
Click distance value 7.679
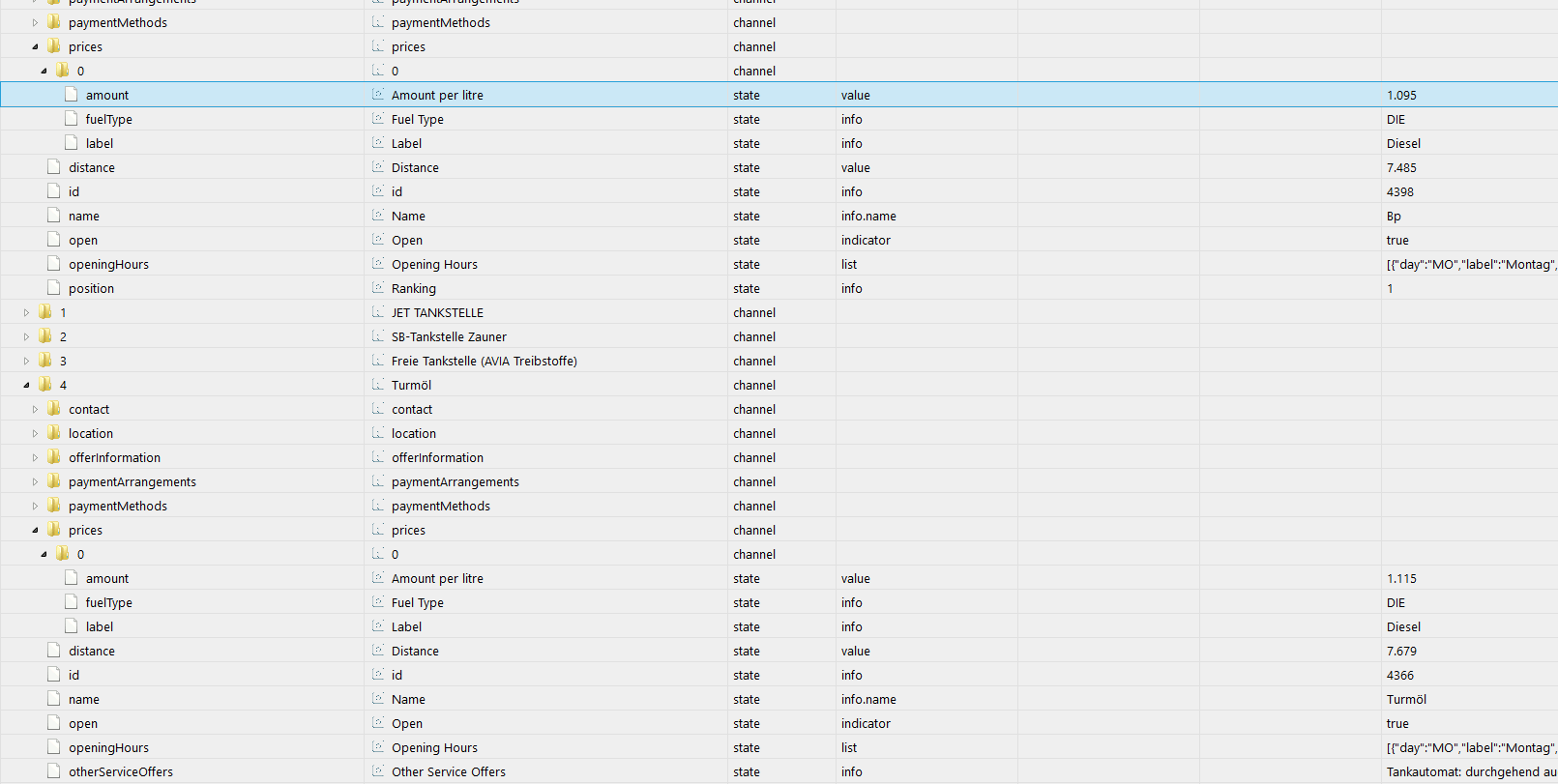click(1401, 651)
